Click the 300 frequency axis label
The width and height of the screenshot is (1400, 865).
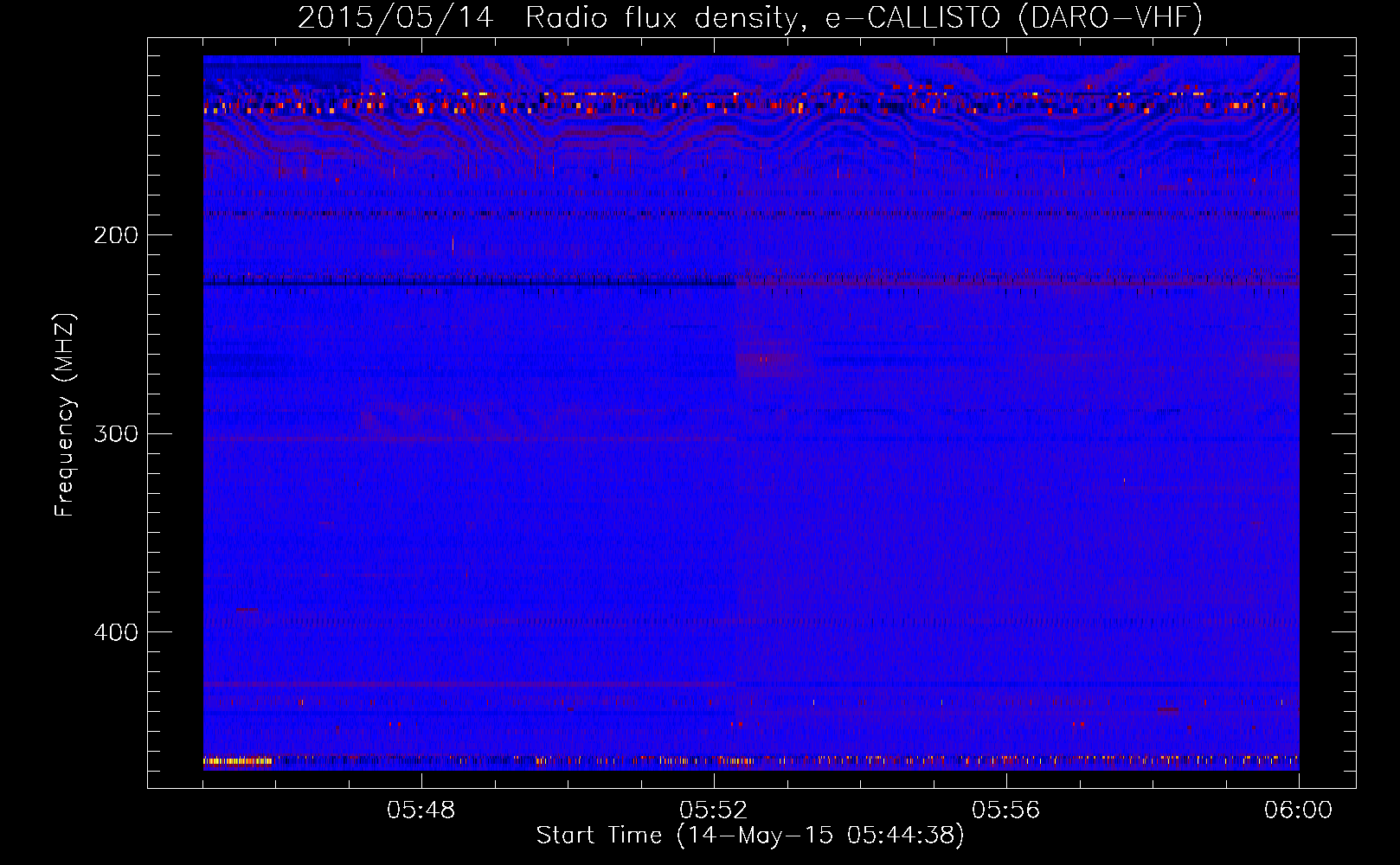[x=116, y=433]
